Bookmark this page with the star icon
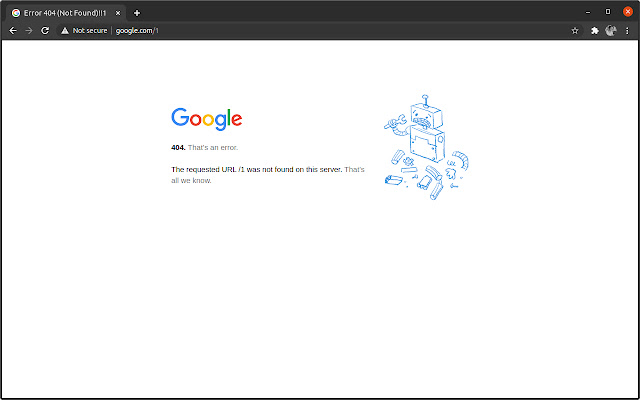The width and height of the screenshot is (640, 400). 575,31
